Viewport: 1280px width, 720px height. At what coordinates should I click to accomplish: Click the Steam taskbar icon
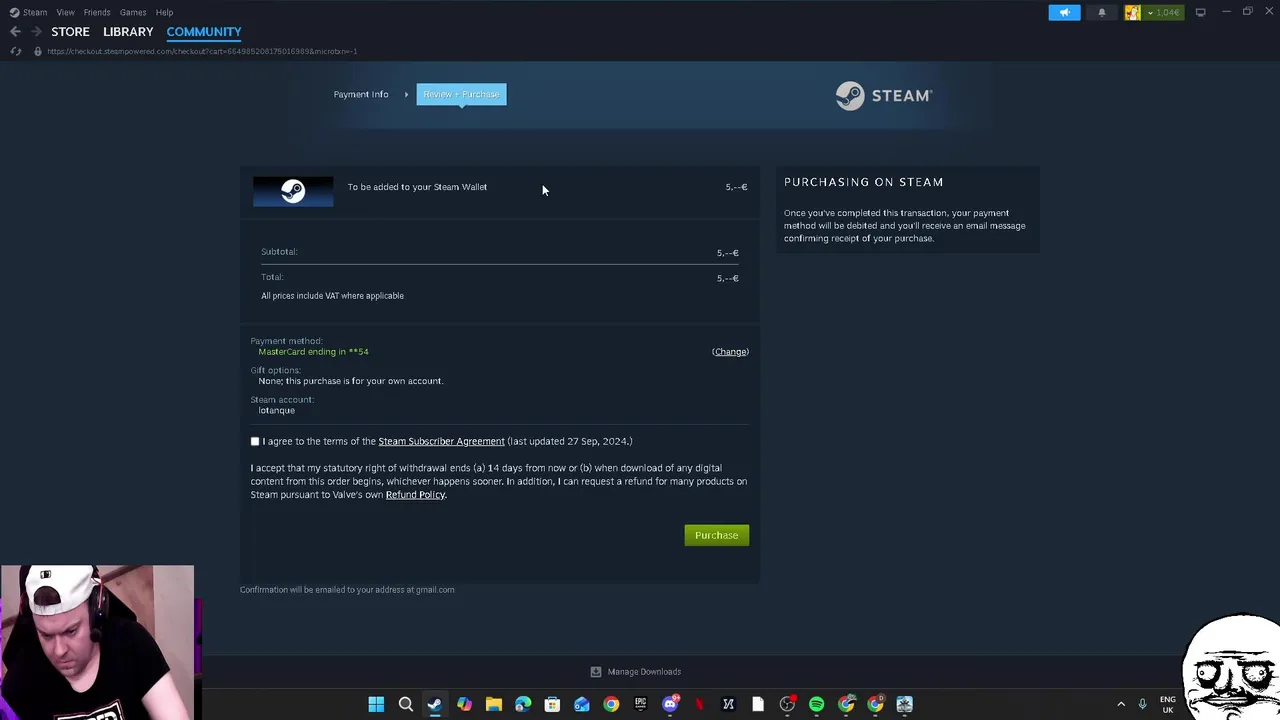coord(434,704)
